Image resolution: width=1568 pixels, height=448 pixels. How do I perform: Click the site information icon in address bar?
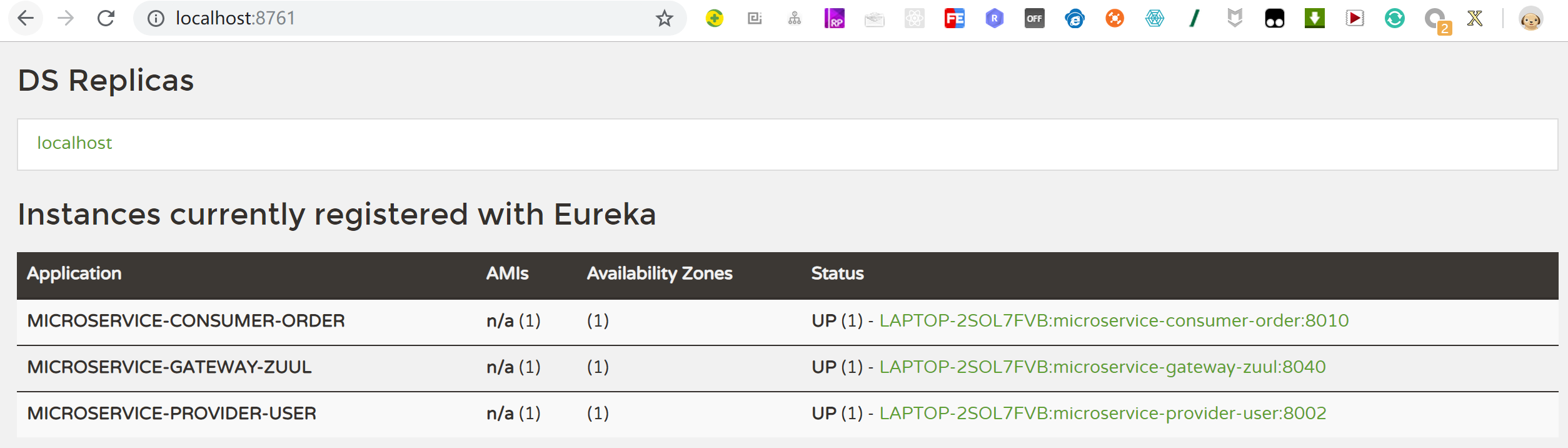click(156, 19)
